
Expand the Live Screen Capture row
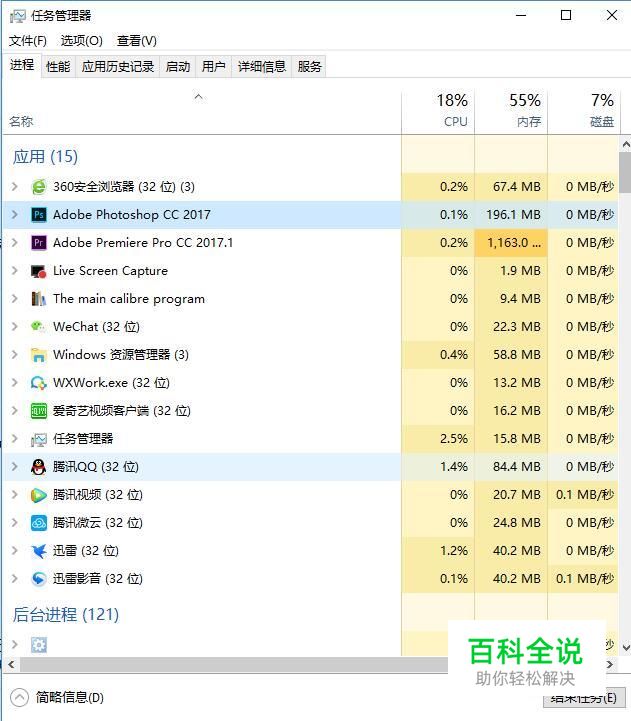(15, 271)
